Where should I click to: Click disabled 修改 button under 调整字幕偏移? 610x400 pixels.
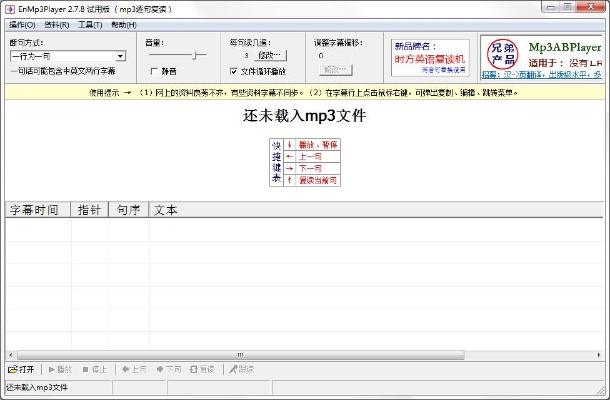click(335, 70)
